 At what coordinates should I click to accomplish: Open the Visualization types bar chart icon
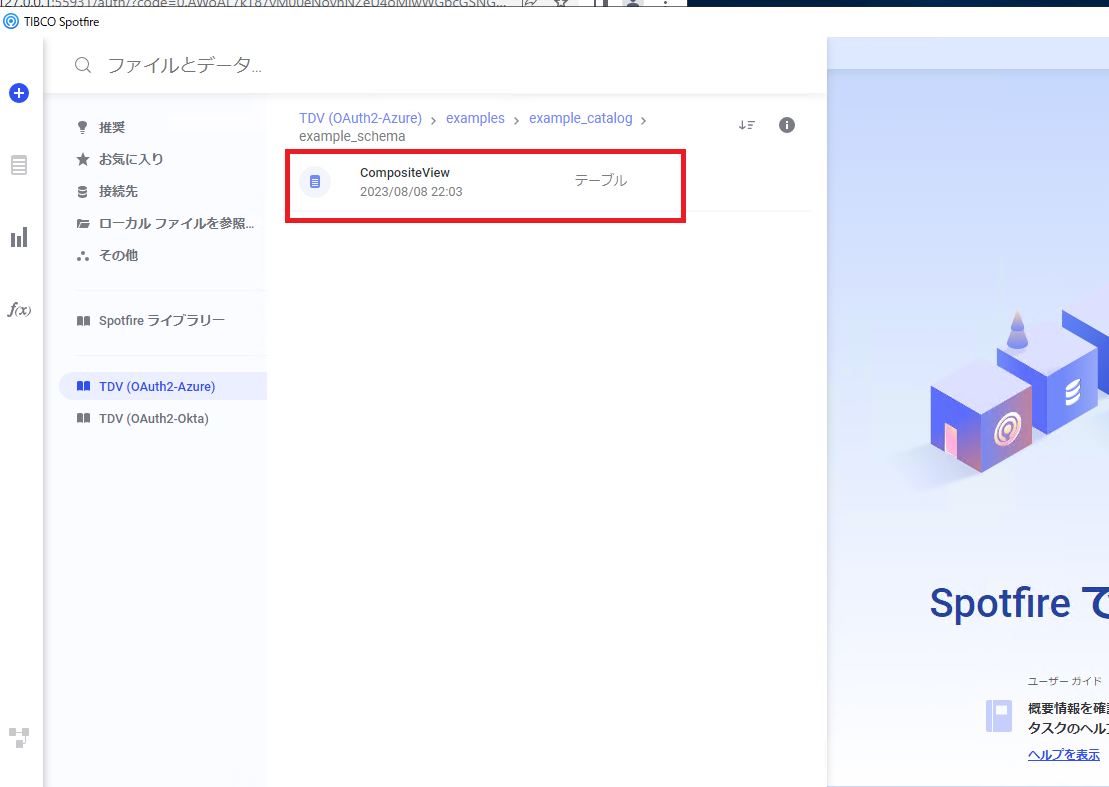coord(19,238)
